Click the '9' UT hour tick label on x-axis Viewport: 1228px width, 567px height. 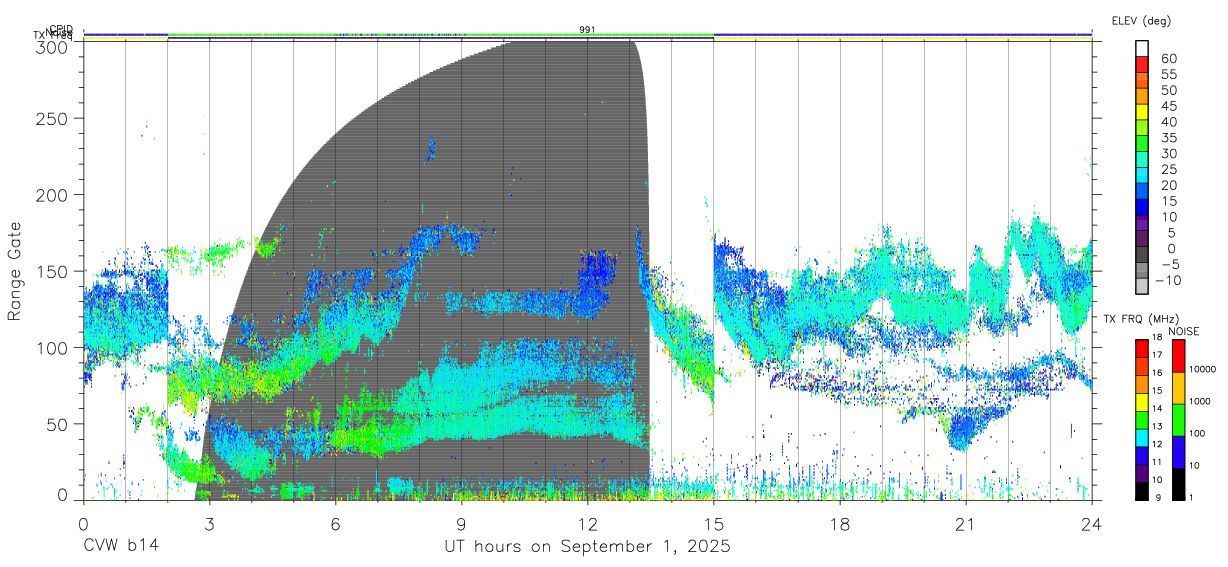[461, 523]
